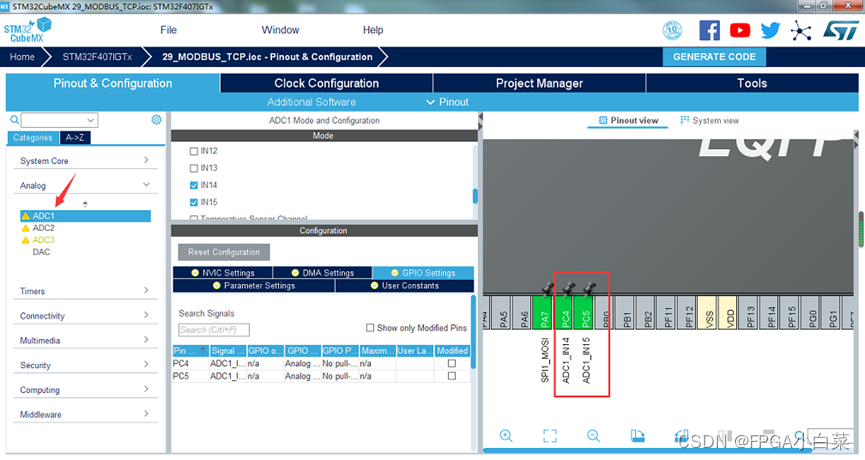Enable the IN13 channel checkbox
865x460 pixels.
pyautogui.click(x=194, y=168)
